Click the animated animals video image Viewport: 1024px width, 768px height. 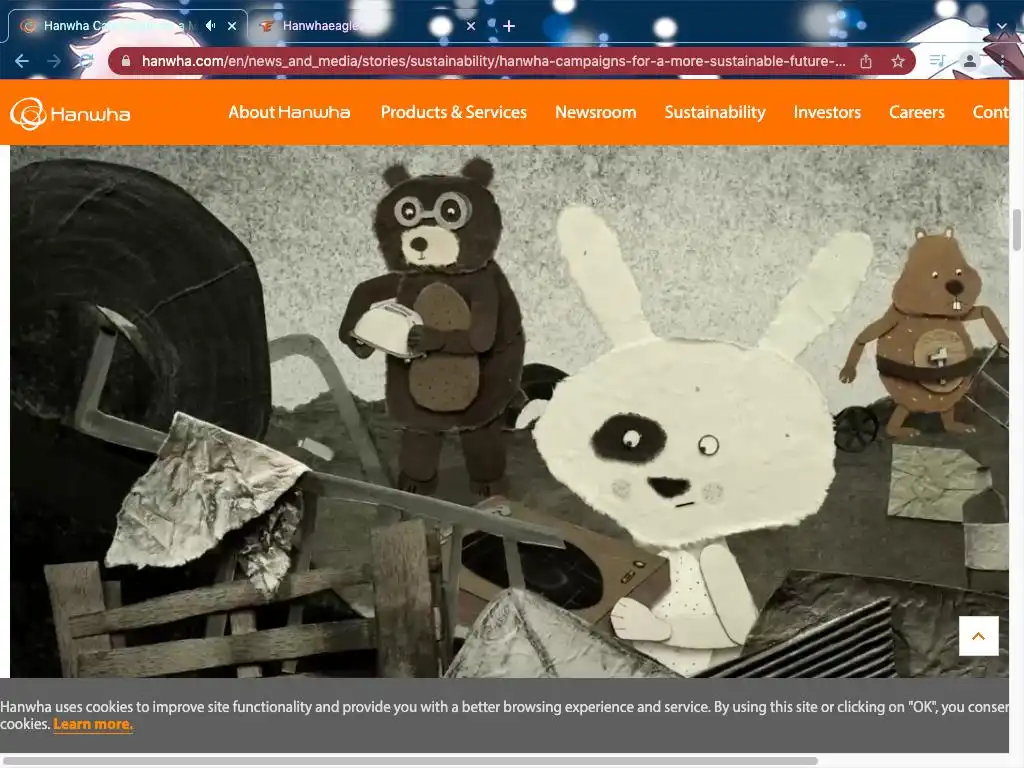(x=509, y=411)
